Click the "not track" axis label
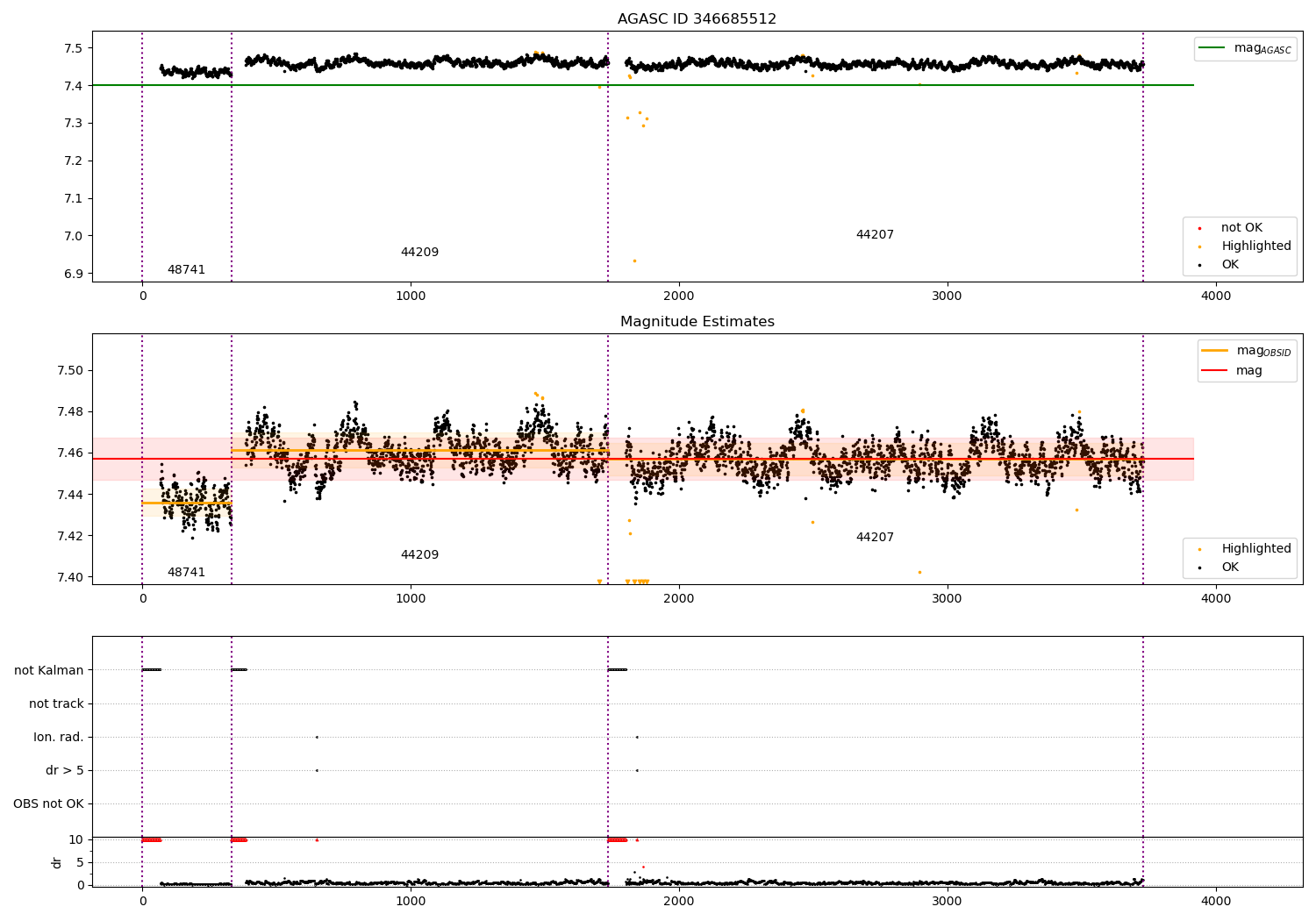Screen dimensions: 1316x921 tap(56, 704)
